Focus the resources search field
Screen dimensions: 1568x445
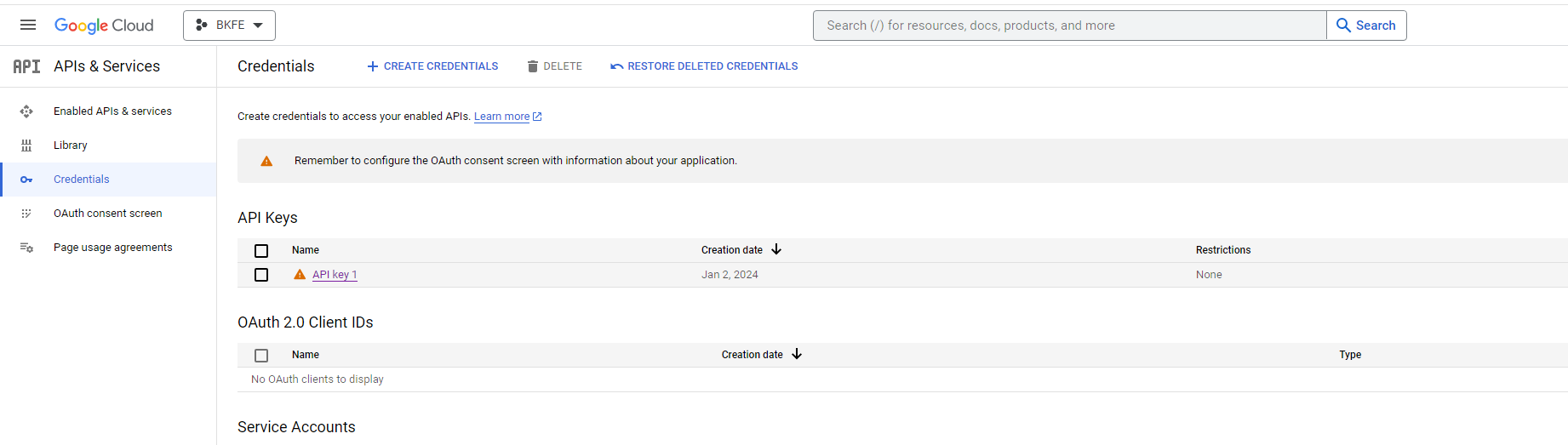pyautogui.click(x=1069, y=26)
